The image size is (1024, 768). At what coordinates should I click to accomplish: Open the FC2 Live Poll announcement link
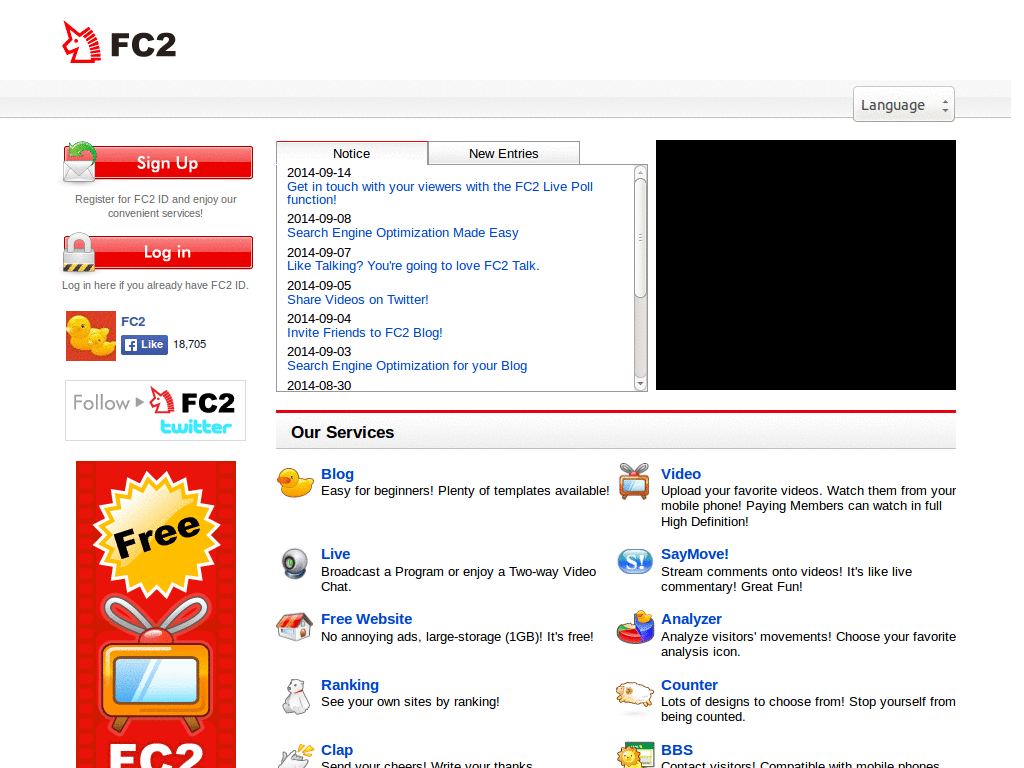coord(440,193)
